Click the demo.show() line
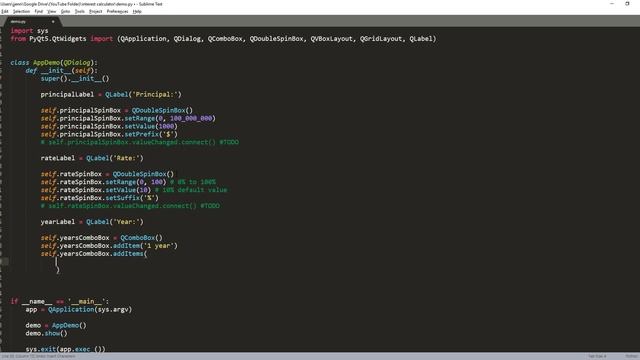 47,333
